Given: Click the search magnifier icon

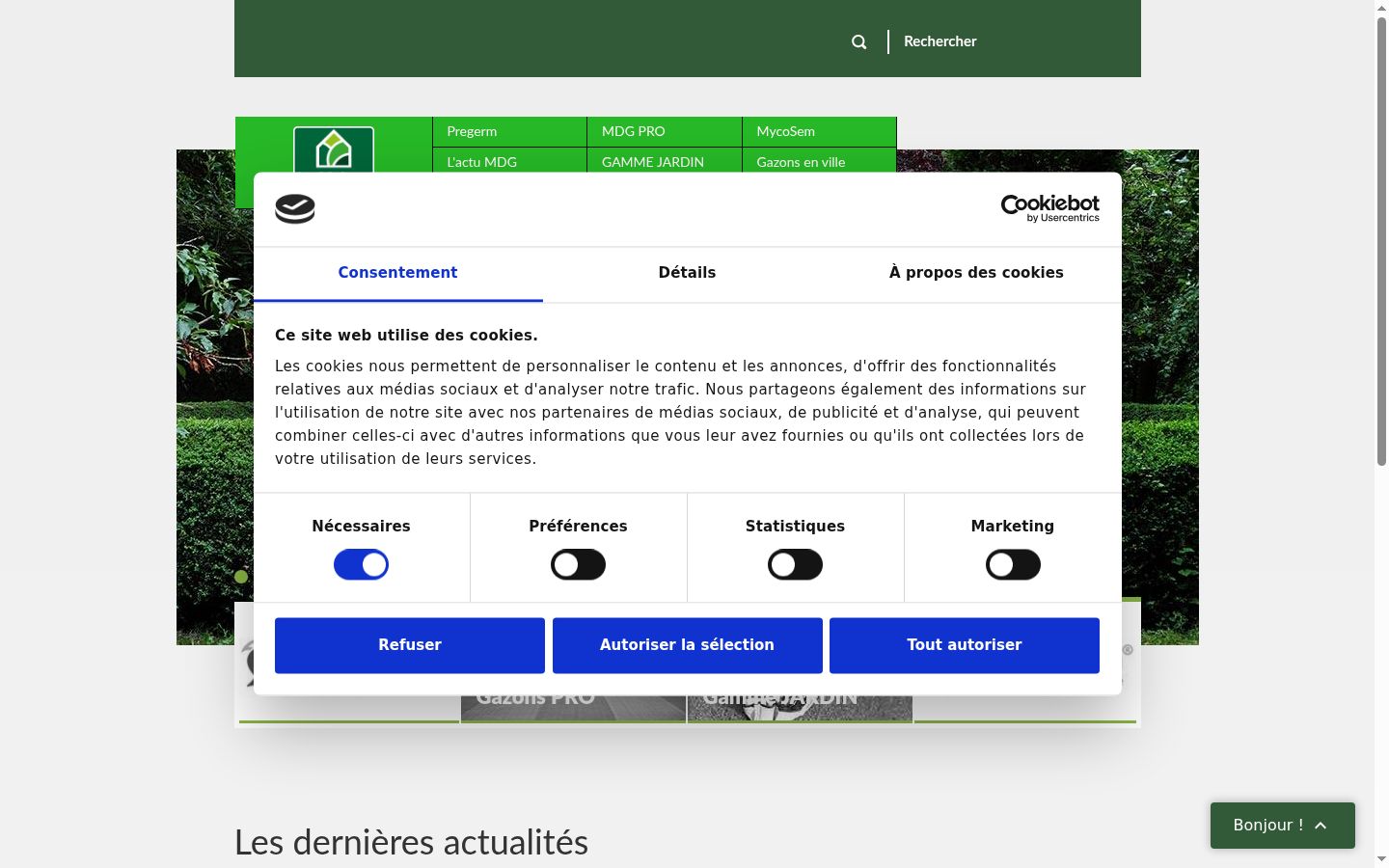Looking at the screenshot, I should pos(858,41).
